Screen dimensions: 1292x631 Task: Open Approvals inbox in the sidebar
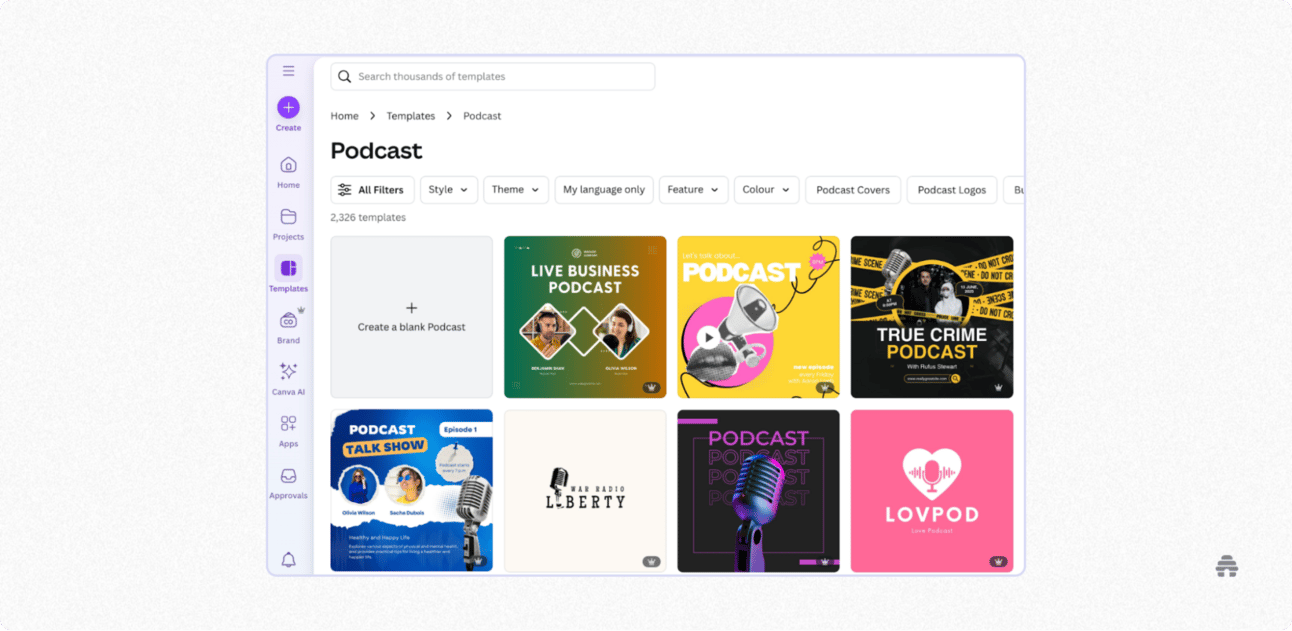(288, 482)
